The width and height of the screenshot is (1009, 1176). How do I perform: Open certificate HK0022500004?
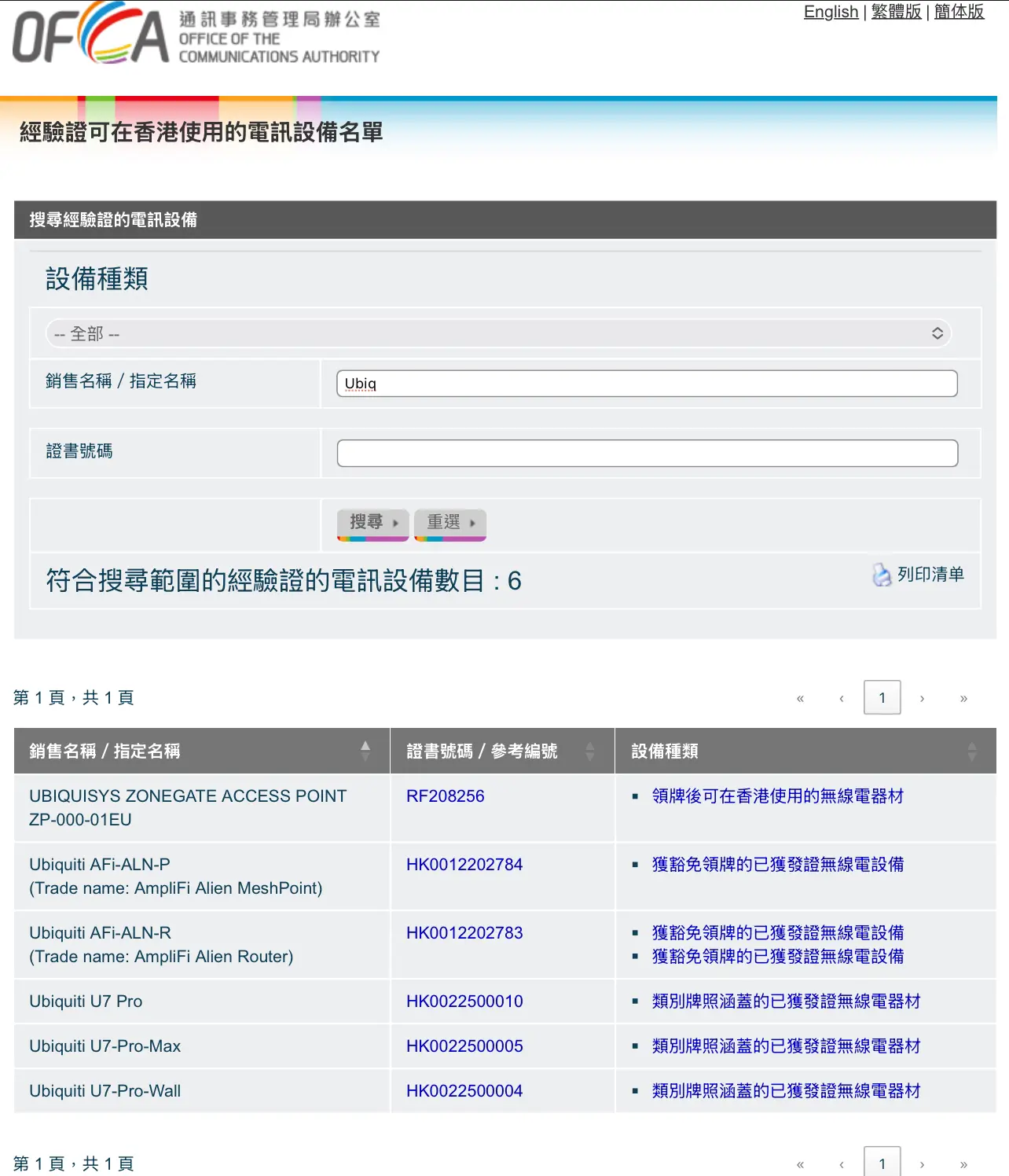click(464, 1090)
